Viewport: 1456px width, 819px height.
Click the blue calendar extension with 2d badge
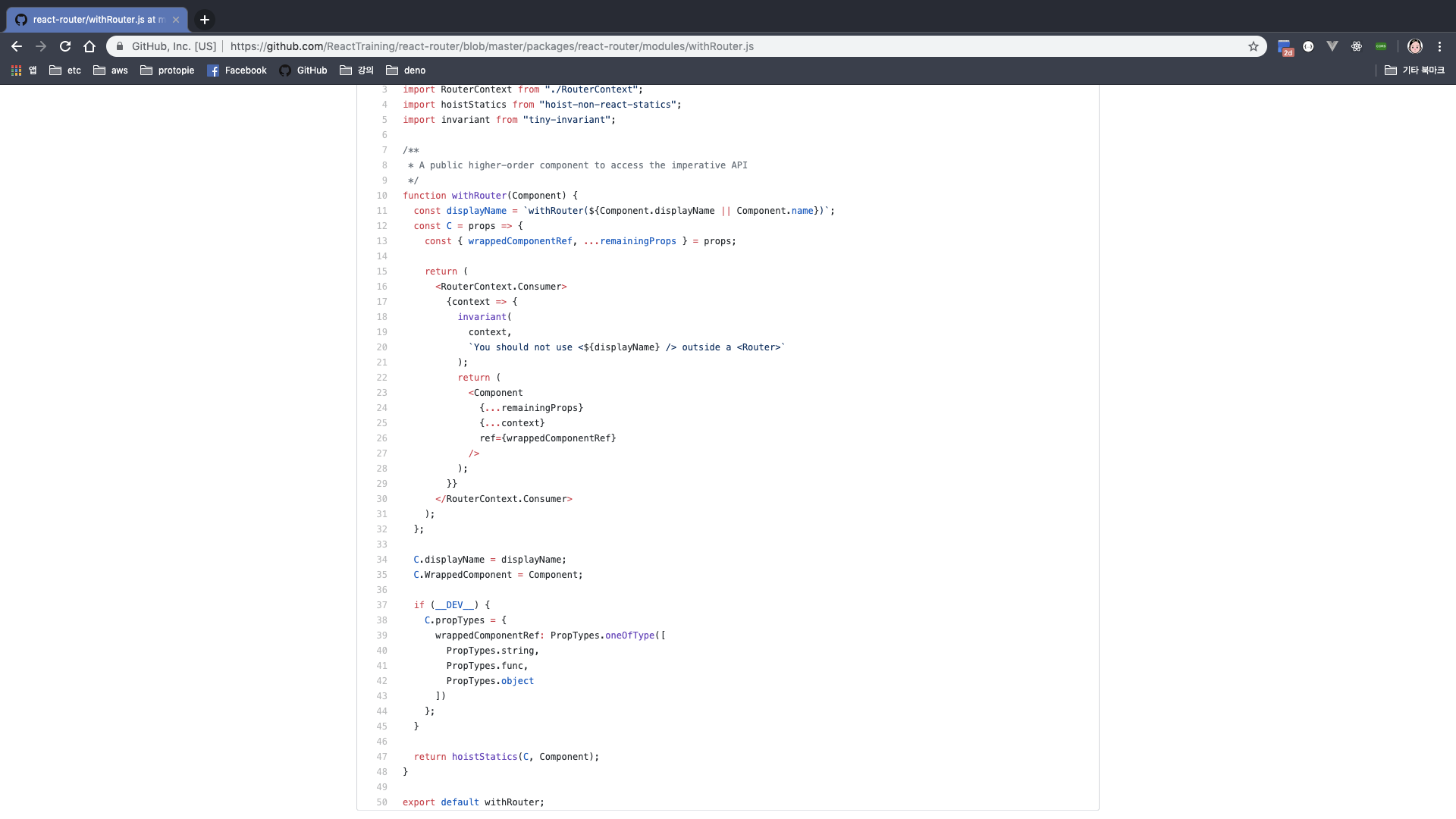pyautogui.click(x=1284, y=47)
